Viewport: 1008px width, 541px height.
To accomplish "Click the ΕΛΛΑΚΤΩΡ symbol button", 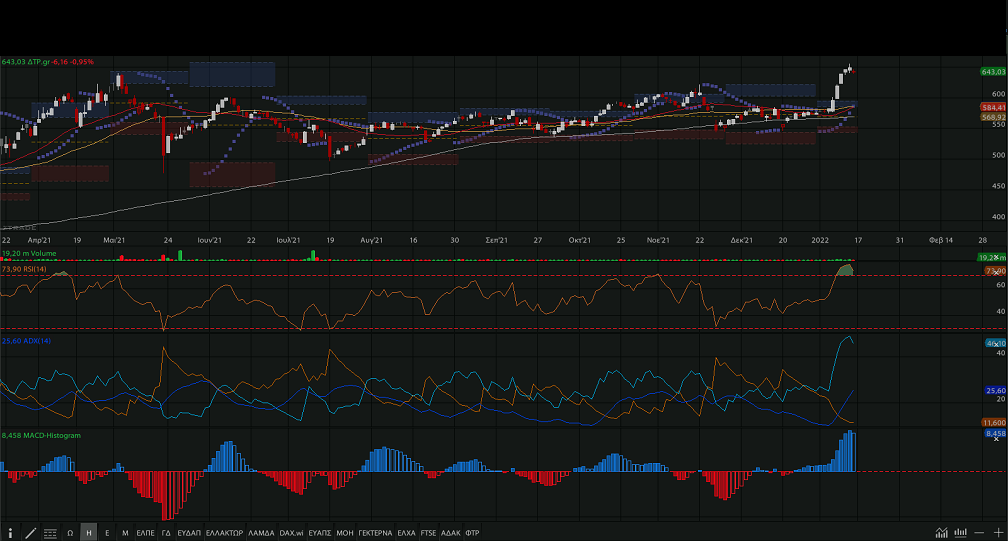I will [x=224, y=533].
